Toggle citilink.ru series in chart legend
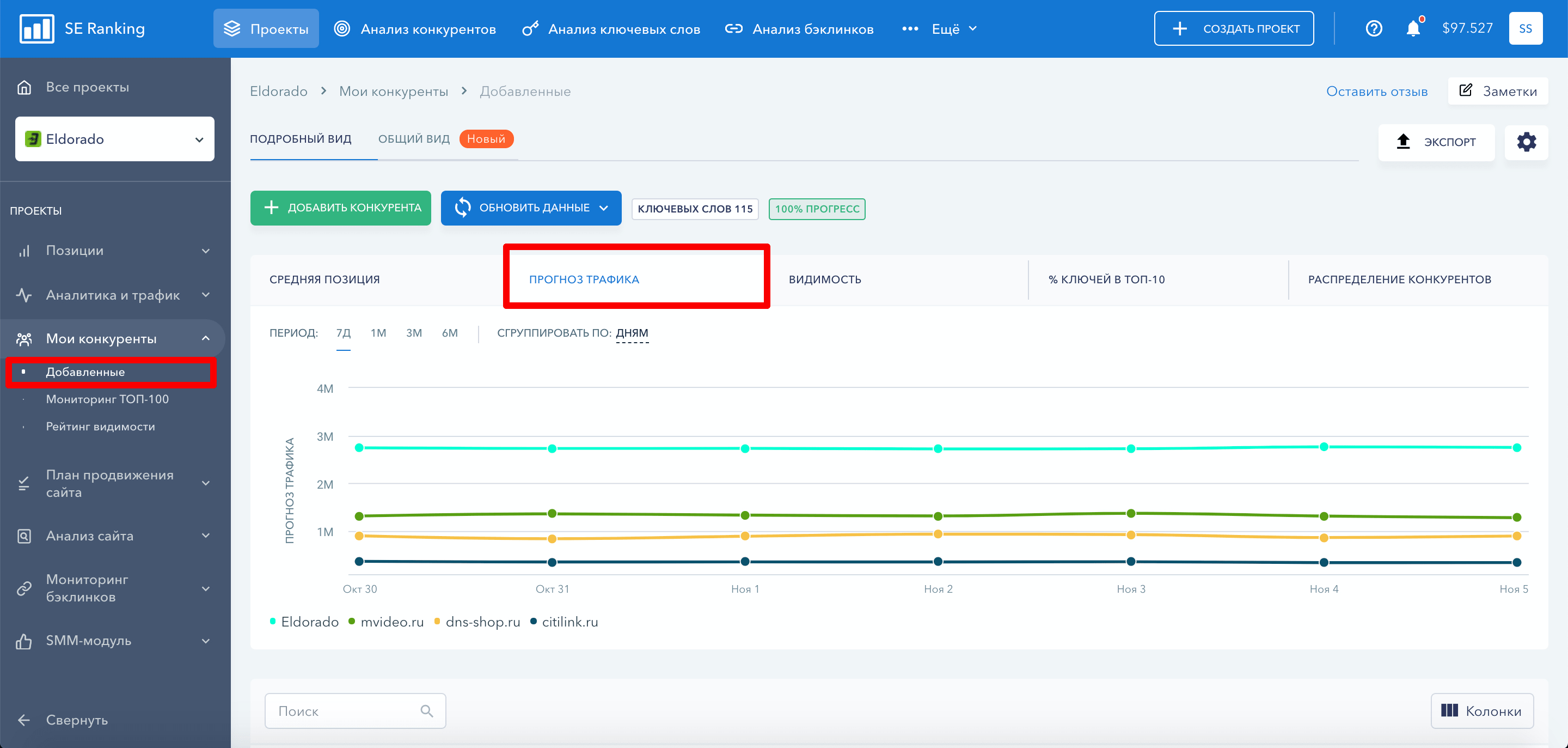The height and width of the screenshot is (748, 1568). coord(563,622)
